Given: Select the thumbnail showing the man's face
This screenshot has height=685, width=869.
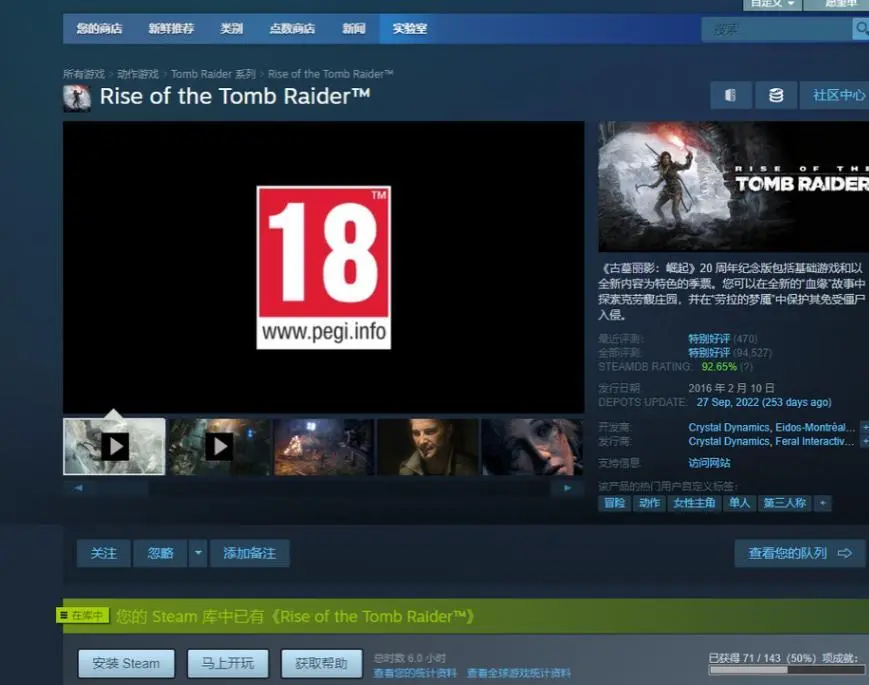Looking at the screenshot, I should click(x=428, y=447).
